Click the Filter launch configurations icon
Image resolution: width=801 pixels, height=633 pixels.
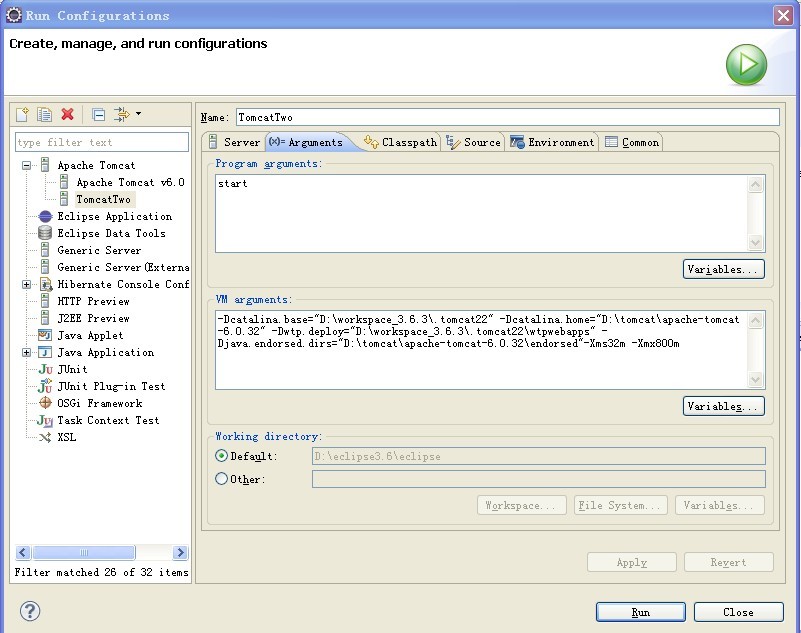(x=122, y=114)
